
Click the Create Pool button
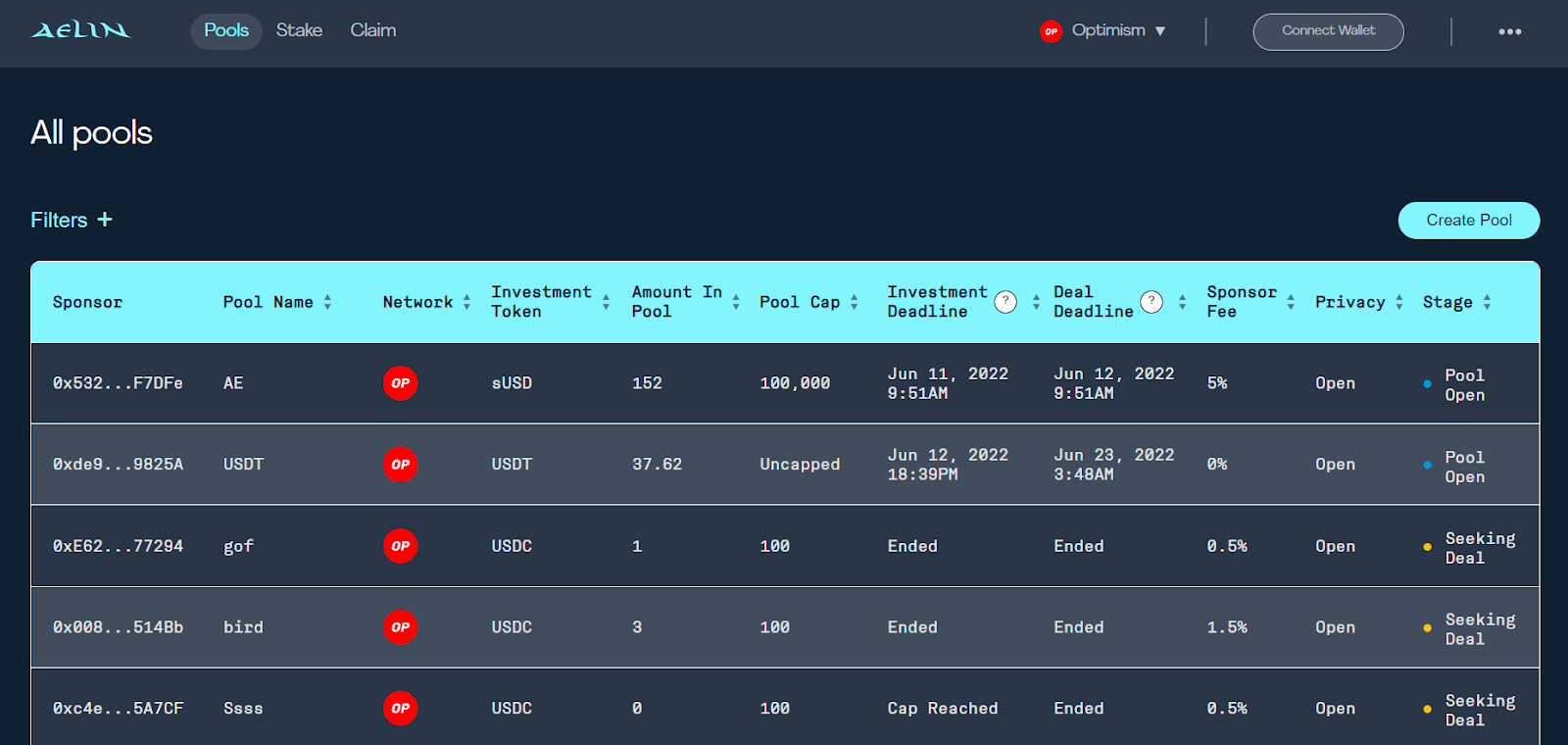click(x=1468, y=221)
